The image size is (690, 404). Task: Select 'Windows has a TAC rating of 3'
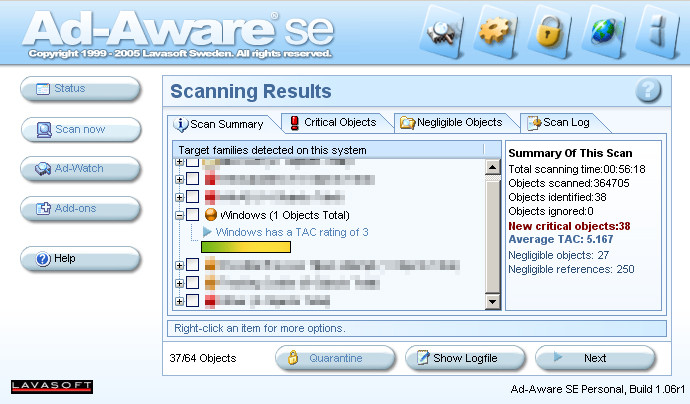click(292, 232)
